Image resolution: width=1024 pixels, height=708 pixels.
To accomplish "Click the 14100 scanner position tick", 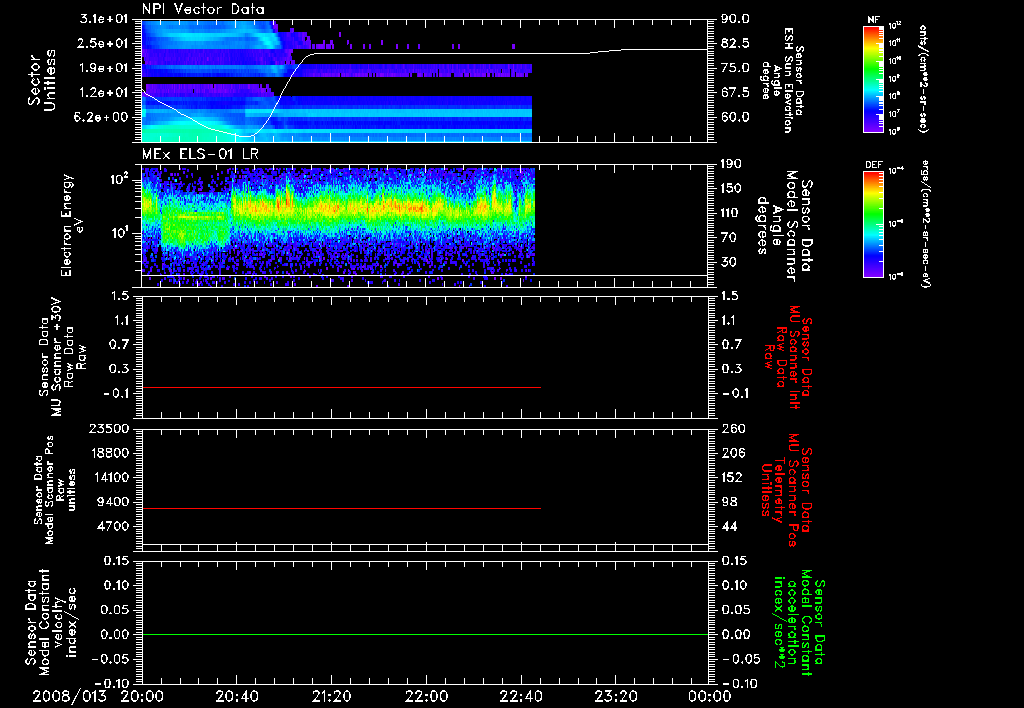I will [111, 477].
